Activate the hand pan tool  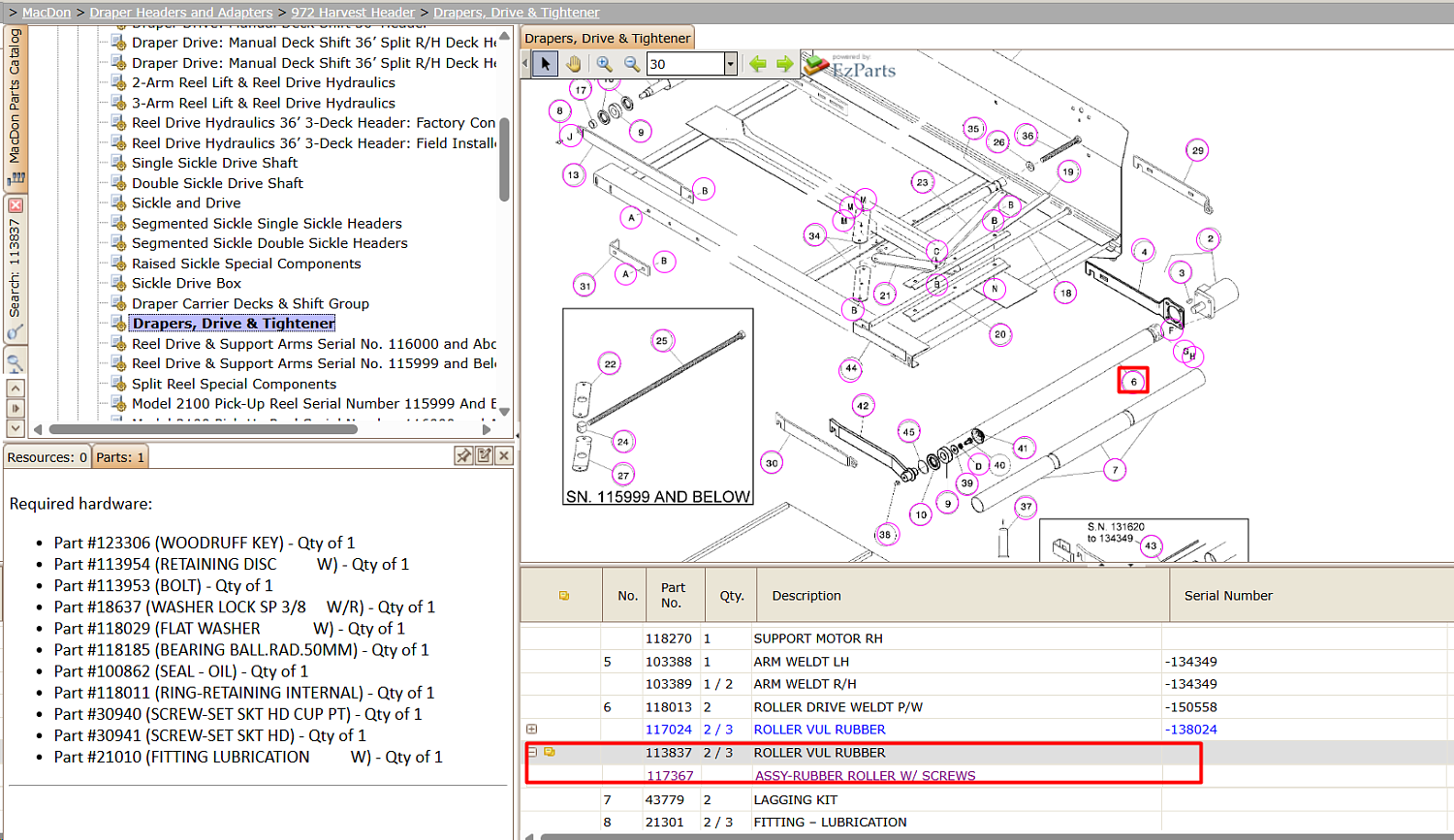[x=574, y=64]
